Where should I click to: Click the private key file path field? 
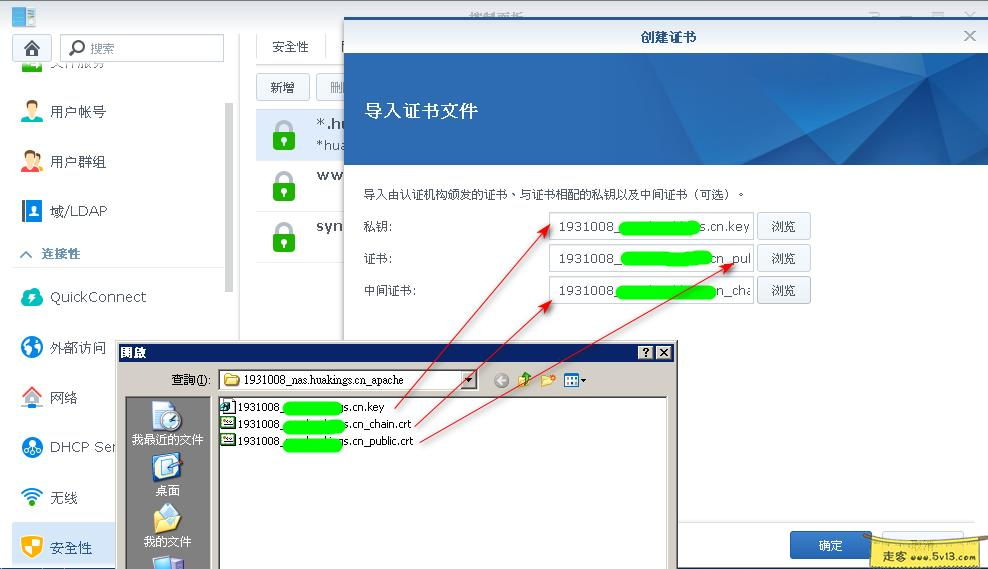(652, 226)
